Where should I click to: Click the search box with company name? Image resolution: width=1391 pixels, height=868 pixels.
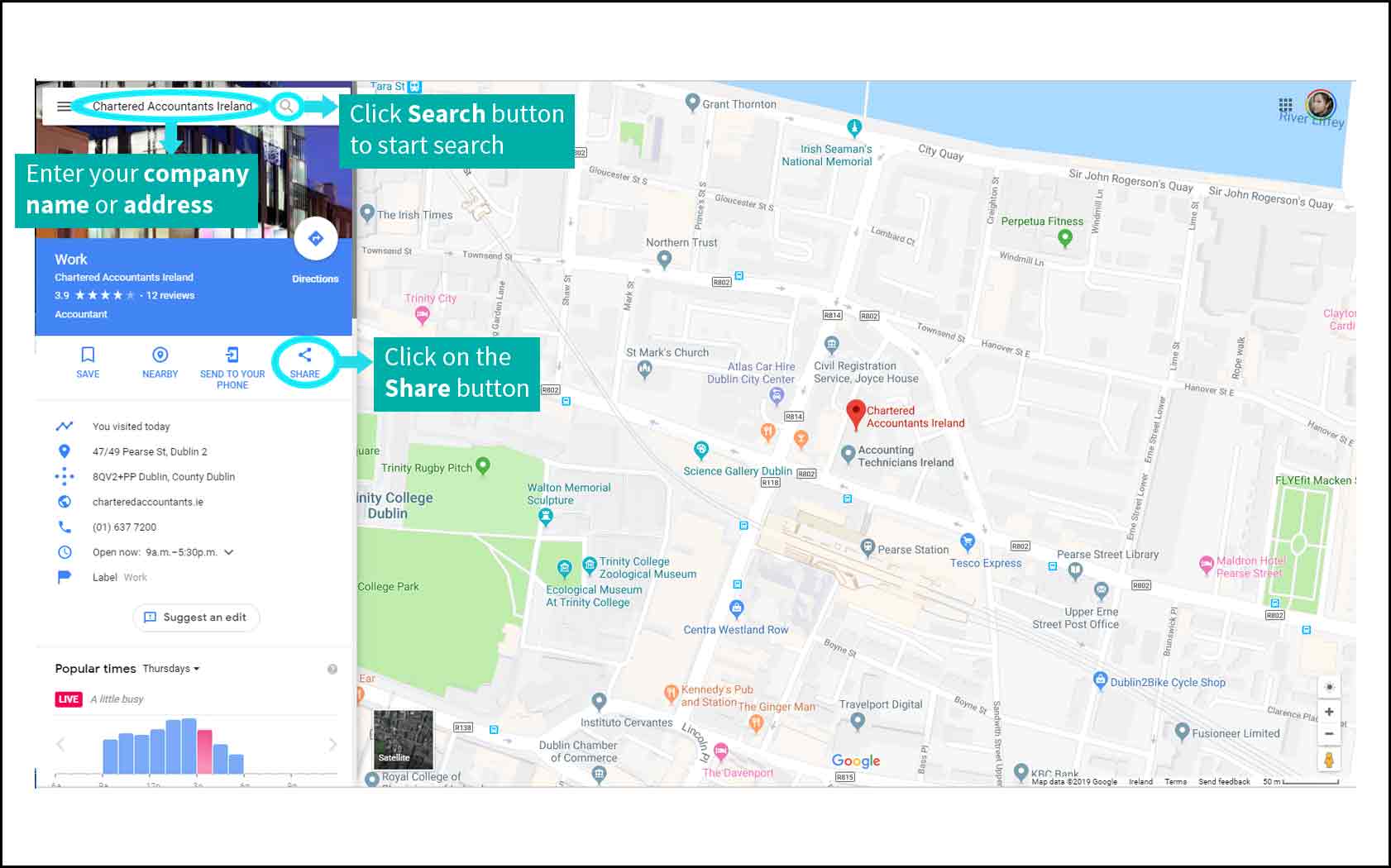click(x=172, y=107)
